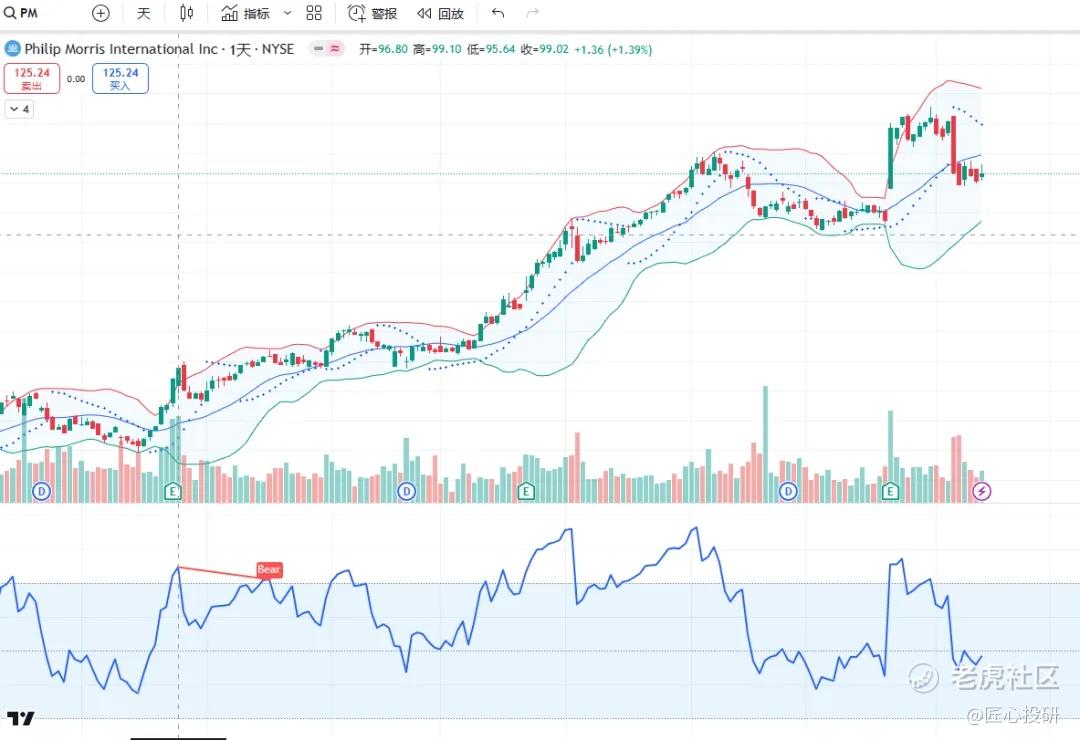Click the add symbol plus icon
This screenshot has width=1080, height=740.
(x=100, y=13)
